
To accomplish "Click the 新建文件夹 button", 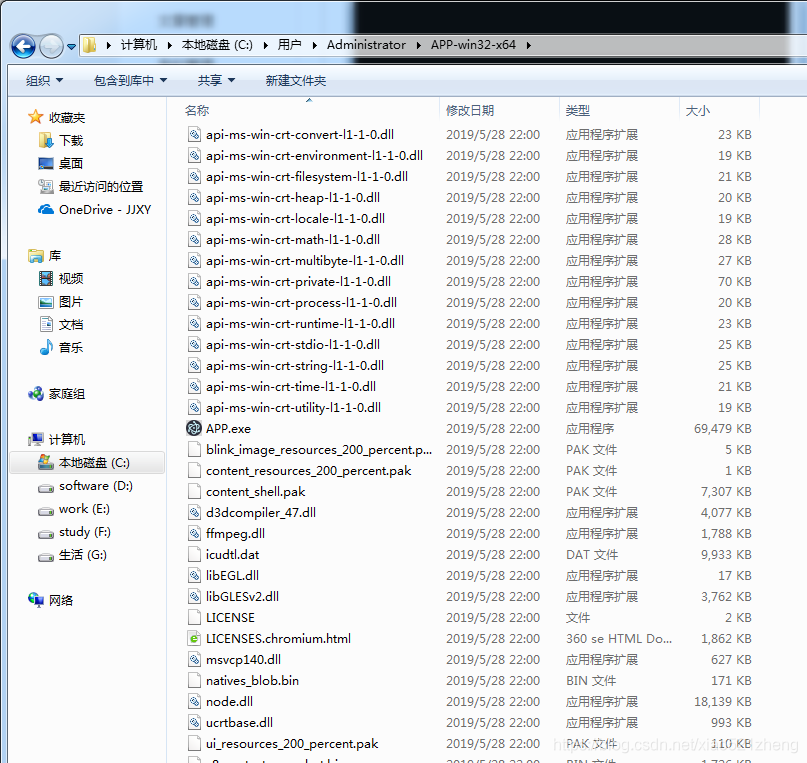I will coord(295,80).
